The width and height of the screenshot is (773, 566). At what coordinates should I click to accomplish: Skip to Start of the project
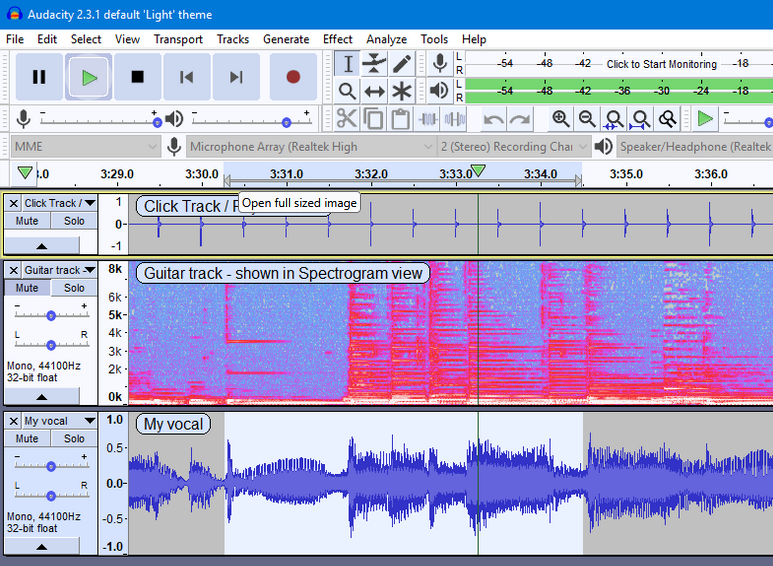click(x=187, y=77)
